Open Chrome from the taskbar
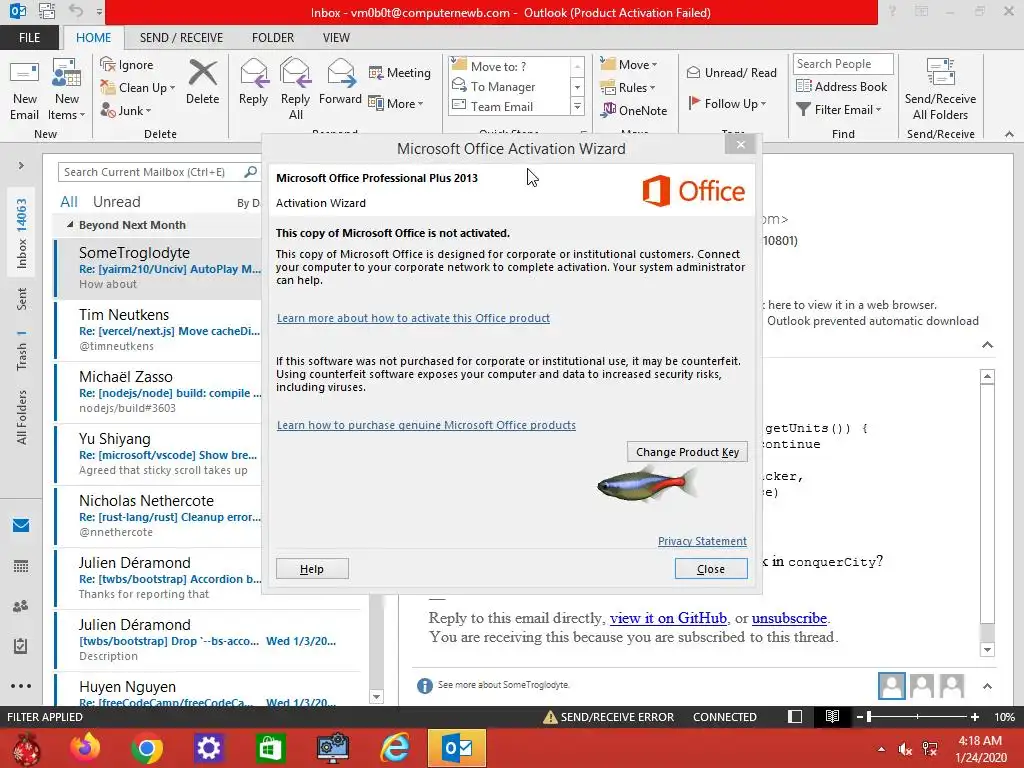Screen dimensions: 1024x768 tap(147, 748)
